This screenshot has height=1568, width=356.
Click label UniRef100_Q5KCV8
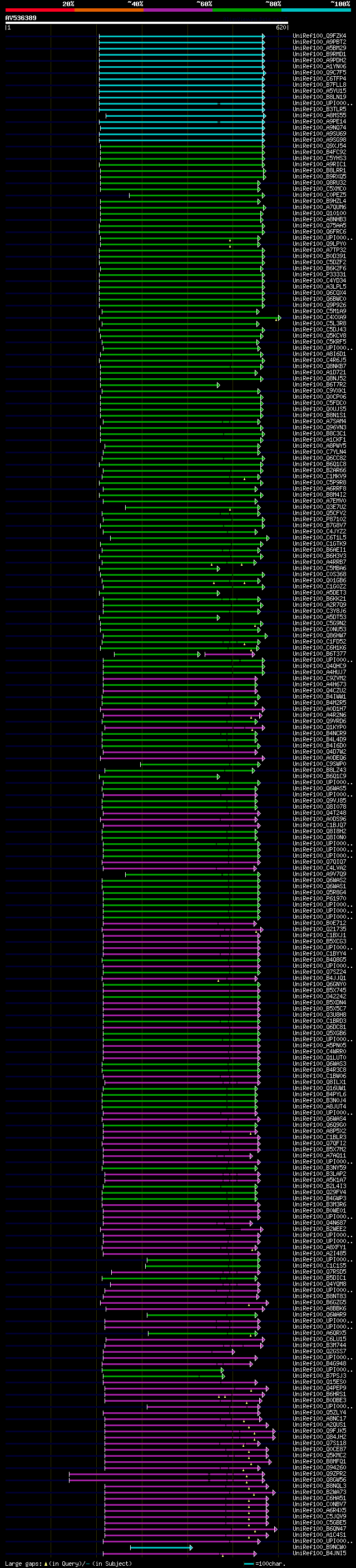[x=319, y=335]
